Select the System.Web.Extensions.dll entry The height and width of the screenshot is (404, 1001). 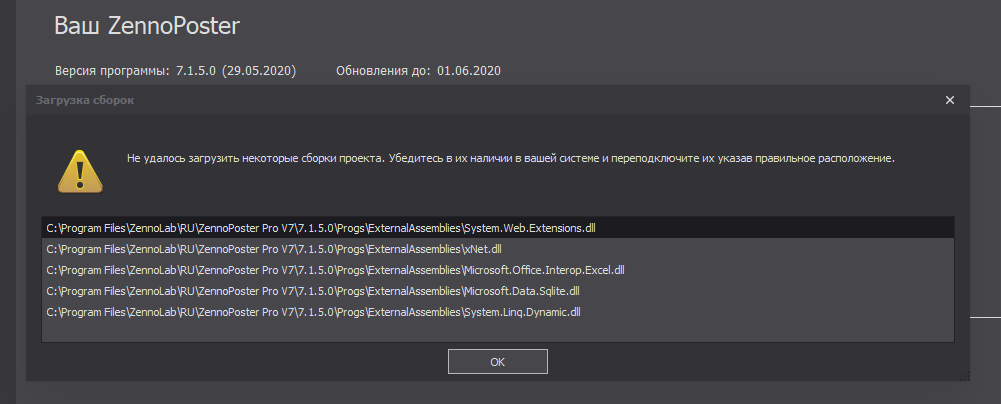point(321,228)
